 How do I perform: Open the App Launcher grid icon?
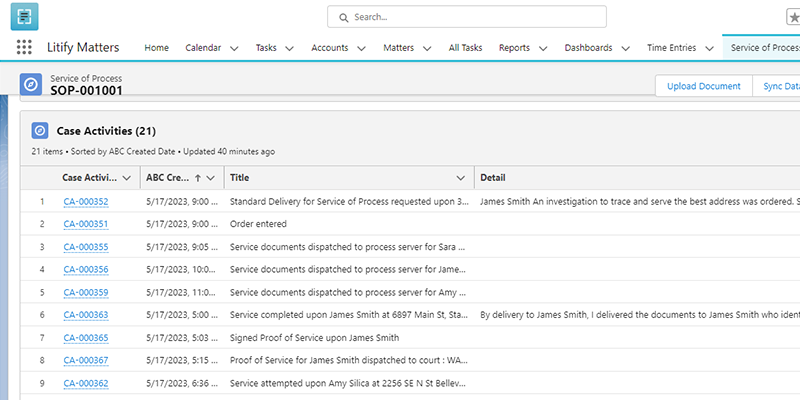24,47
